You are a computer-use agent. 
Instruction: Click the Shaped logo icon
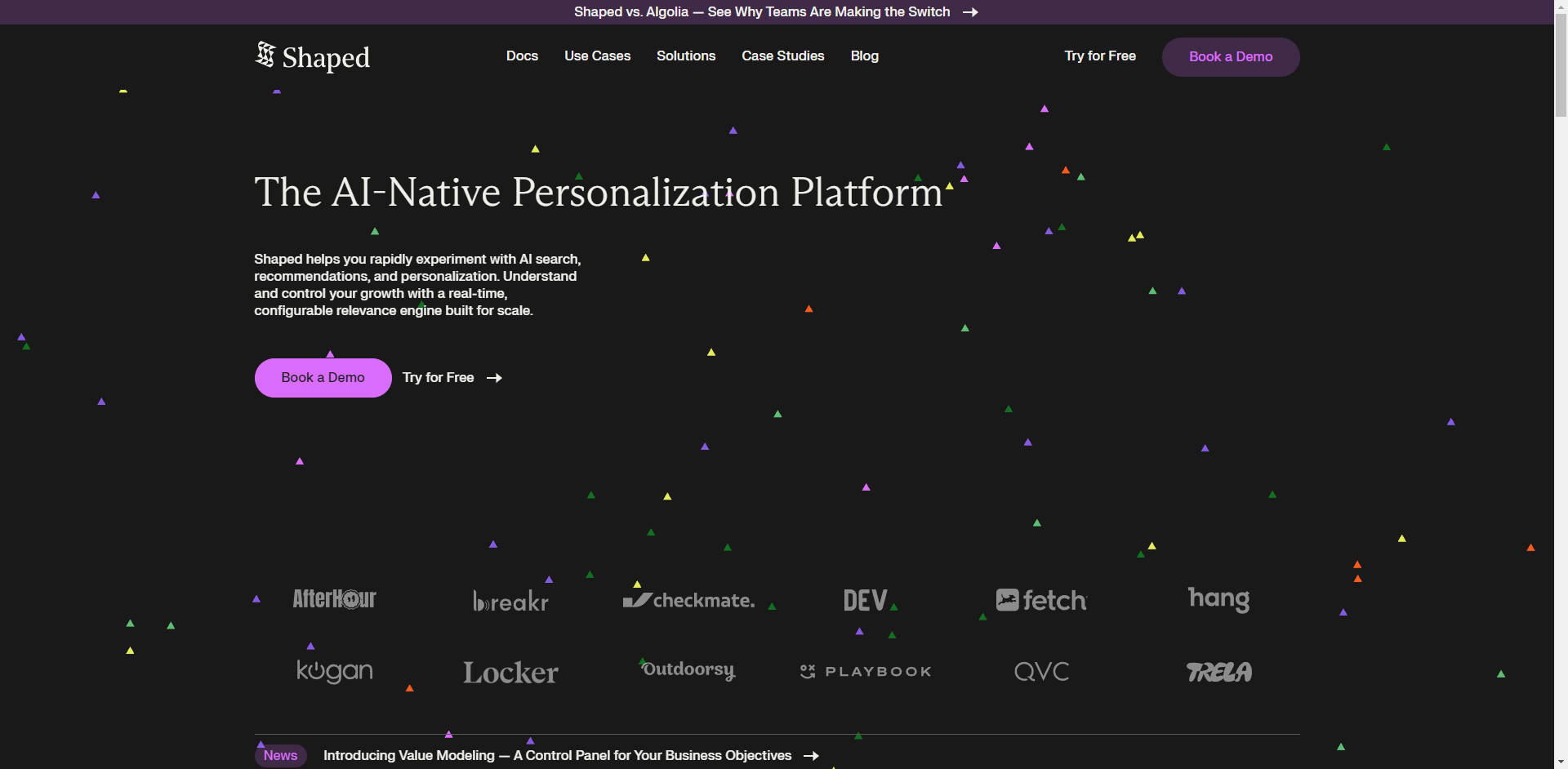(x=265, y=55)
